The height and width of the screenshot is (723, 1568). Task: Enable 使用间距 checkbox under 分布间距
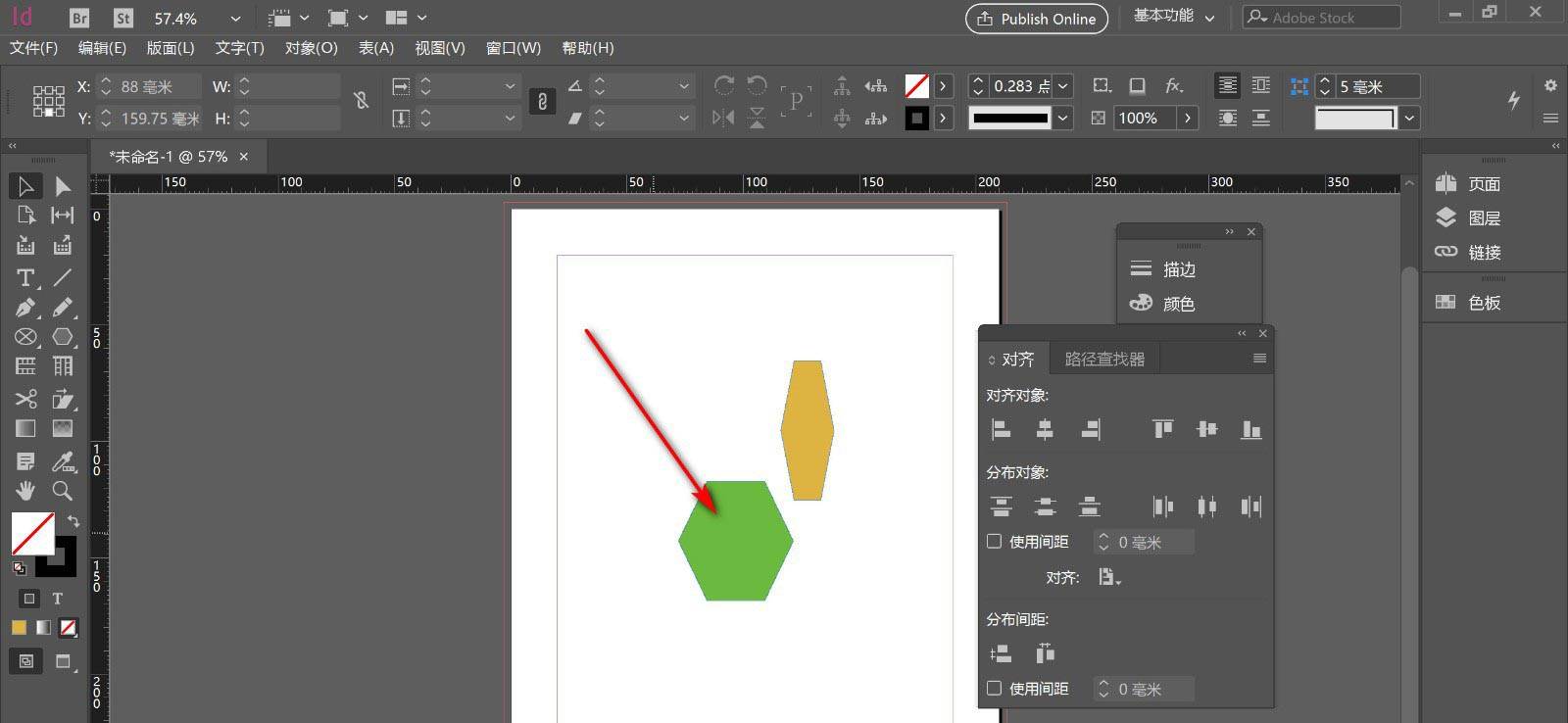[x=994, y=689]
